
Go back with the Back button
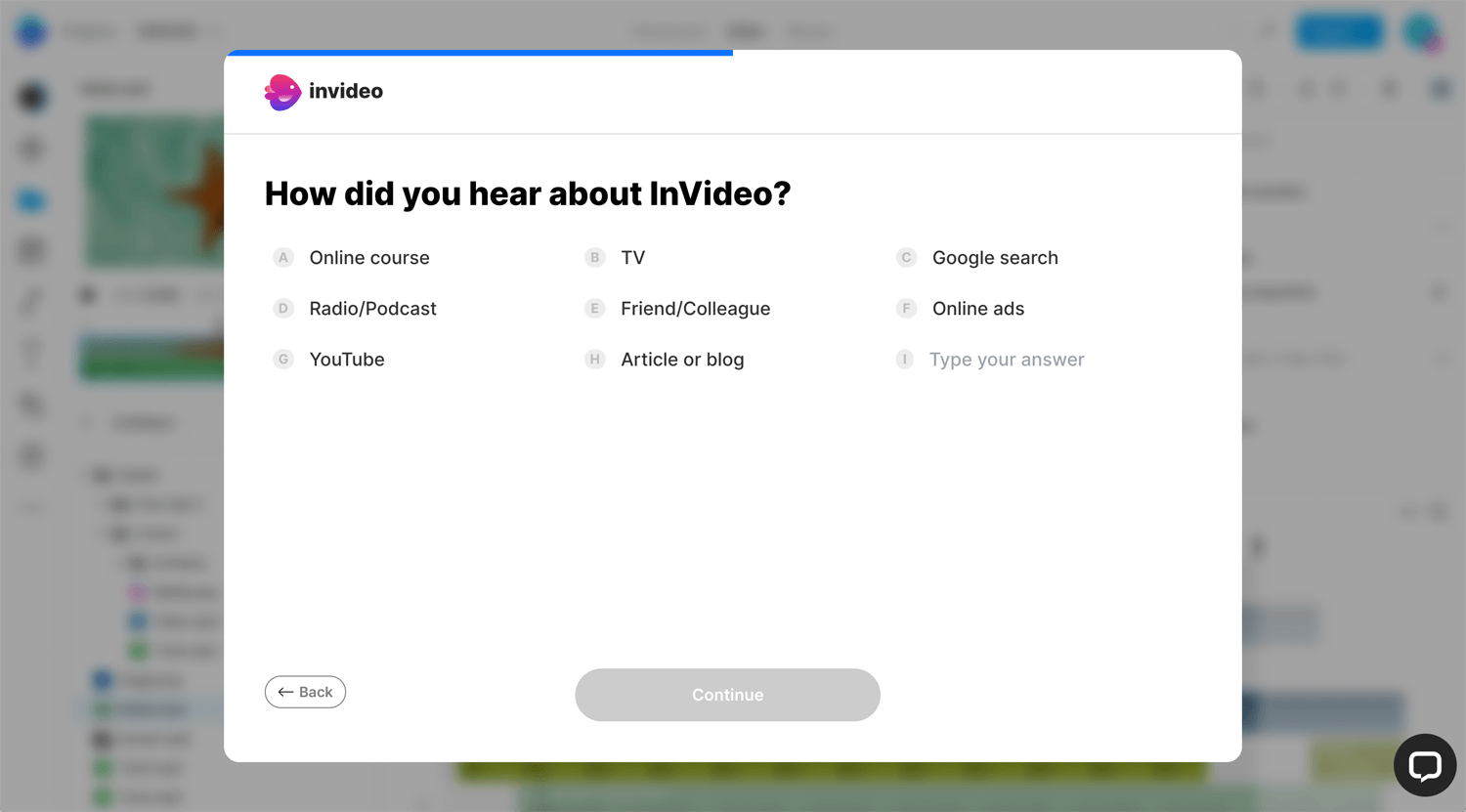305,692
